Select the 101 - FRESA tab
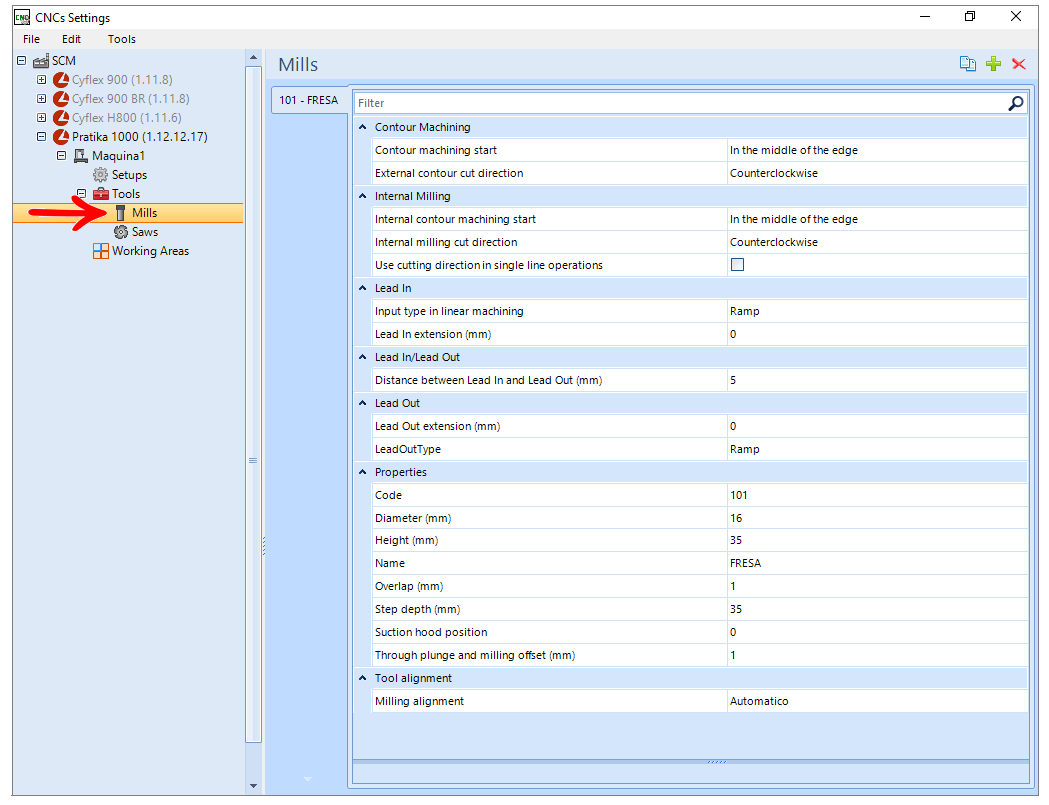1049x805 pixels. point(308,100)
